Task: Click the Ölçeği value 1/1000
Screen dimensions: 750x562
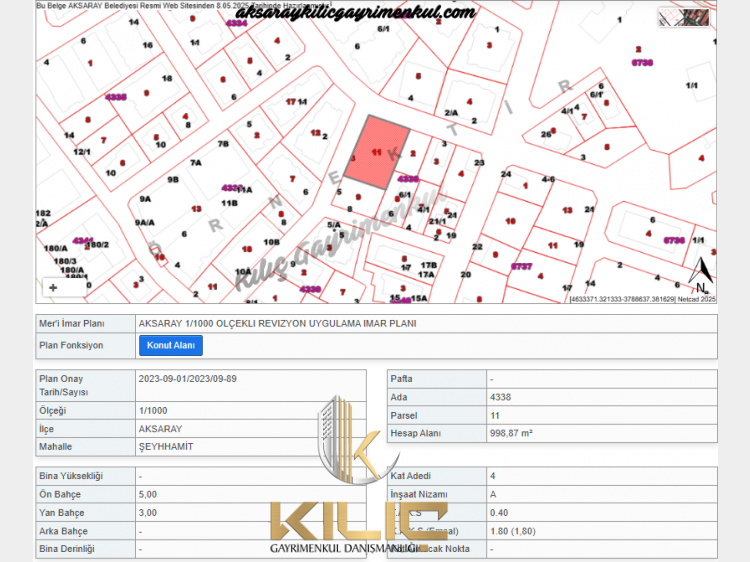Action: point(153,410)
